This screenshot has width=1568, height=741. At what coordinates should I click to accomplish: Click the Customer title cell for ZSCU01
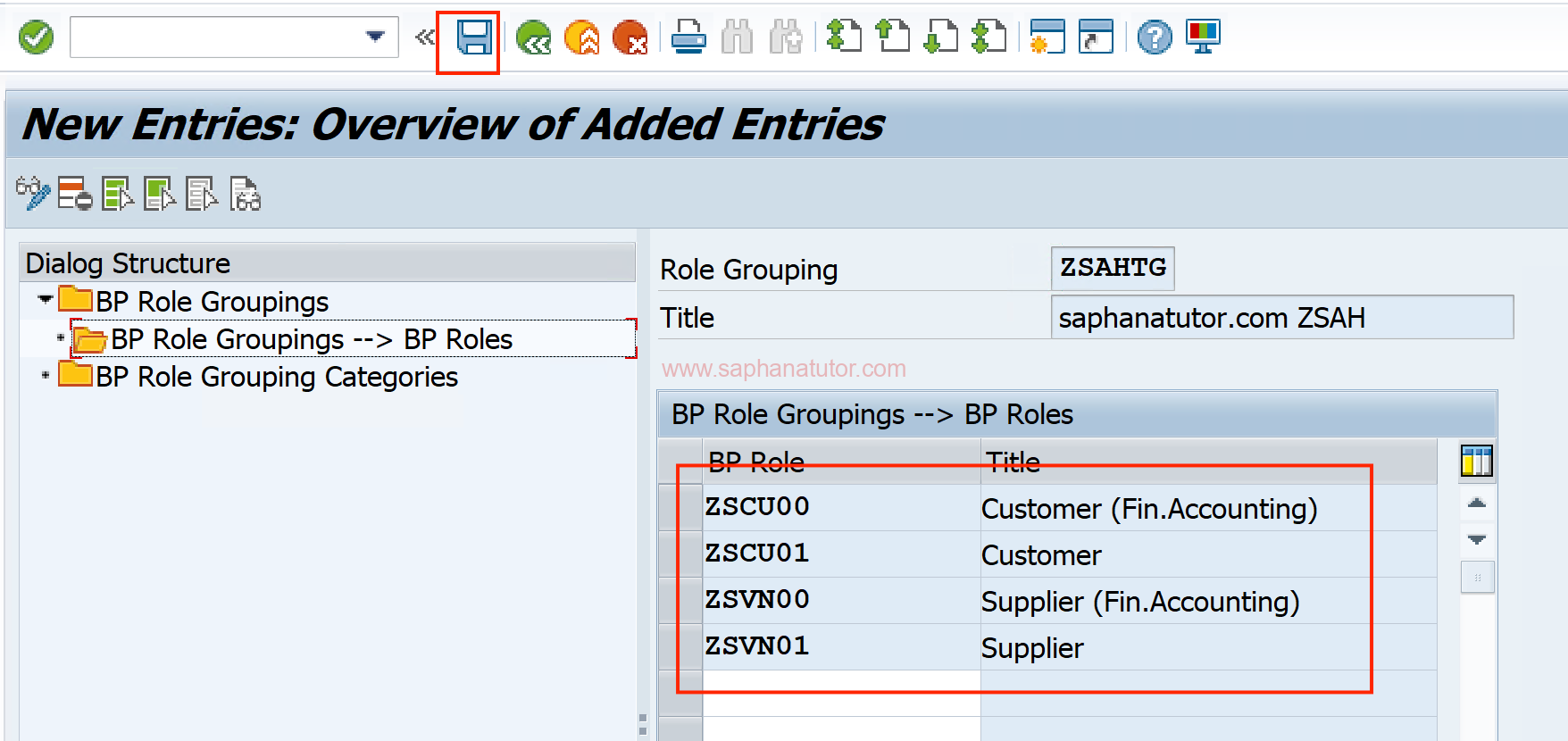(1209, 554)
